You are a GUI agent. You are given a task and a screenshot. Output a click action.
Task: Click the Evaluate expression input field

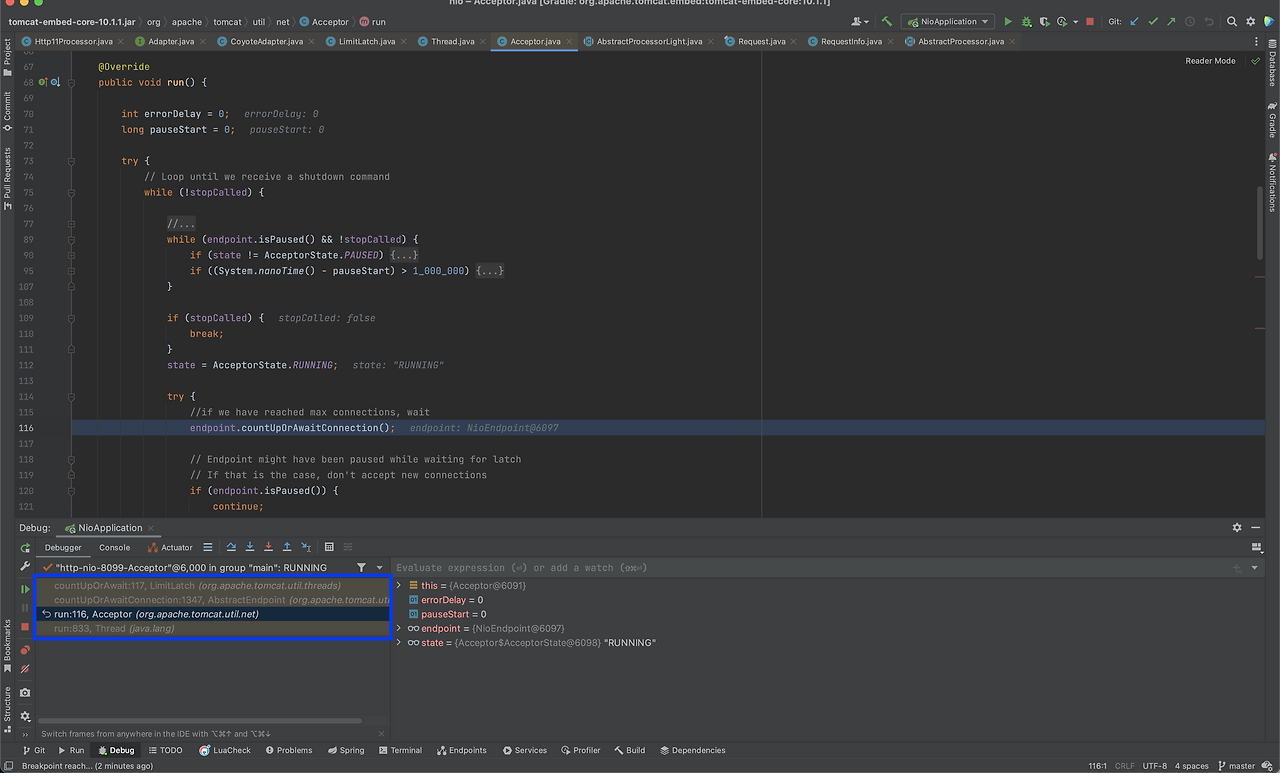pos(810,568)
